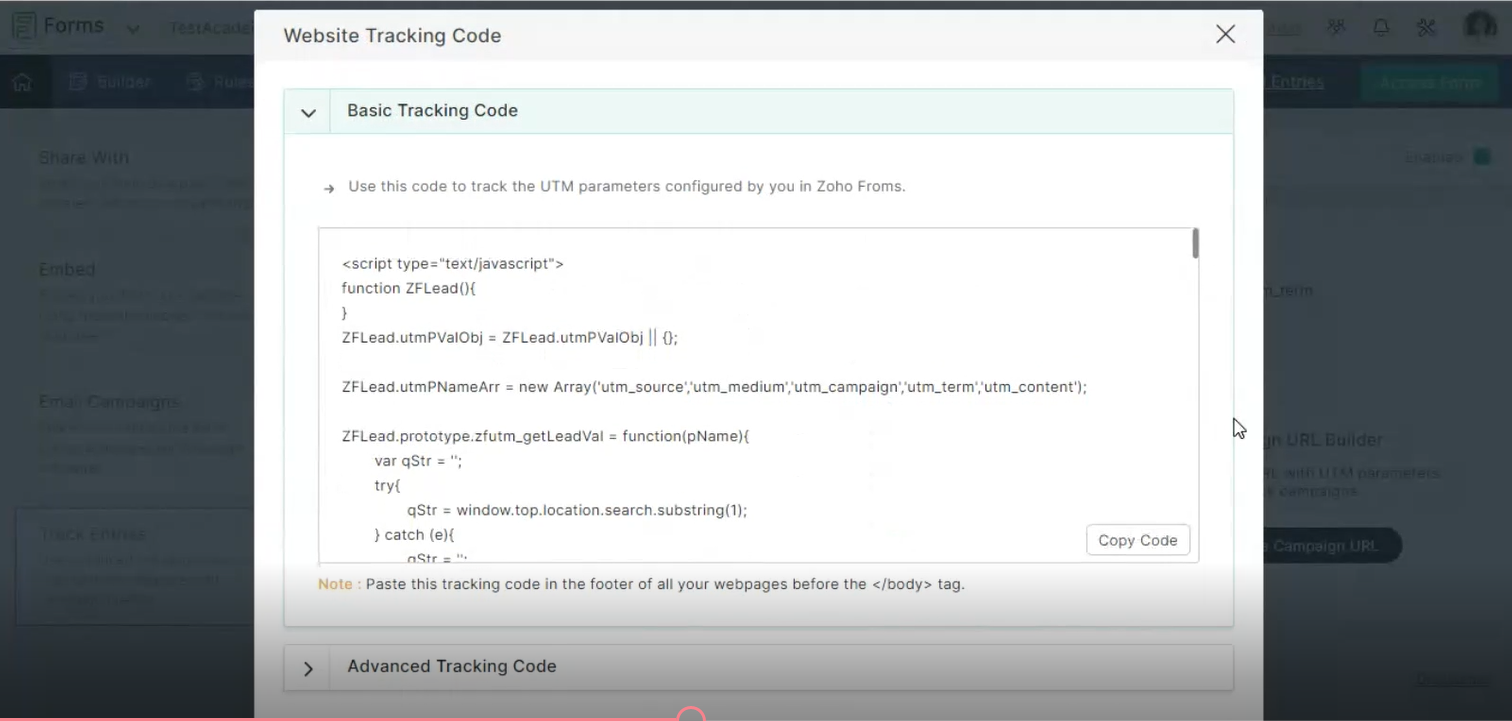1512x721 pixels.
Task: Click the Note about pasting tracking code
Action: tap(641, 584)
